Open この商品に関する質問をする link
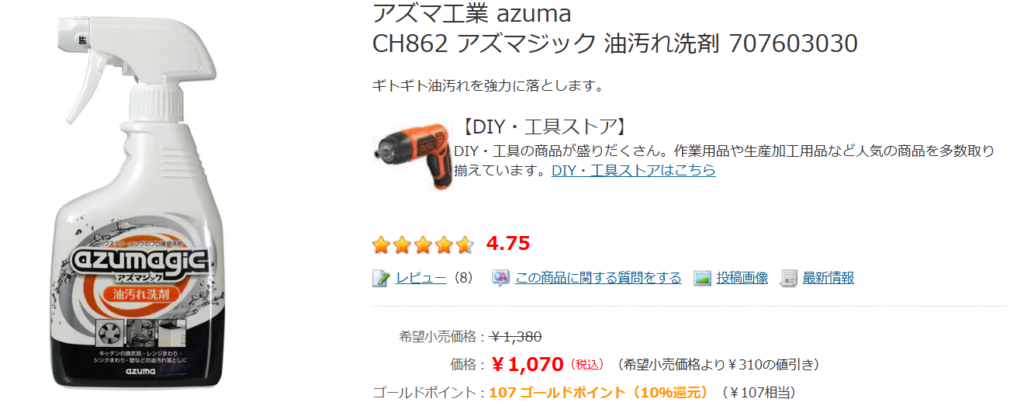The image size is (1024, 406). click(x=598, y=278)
